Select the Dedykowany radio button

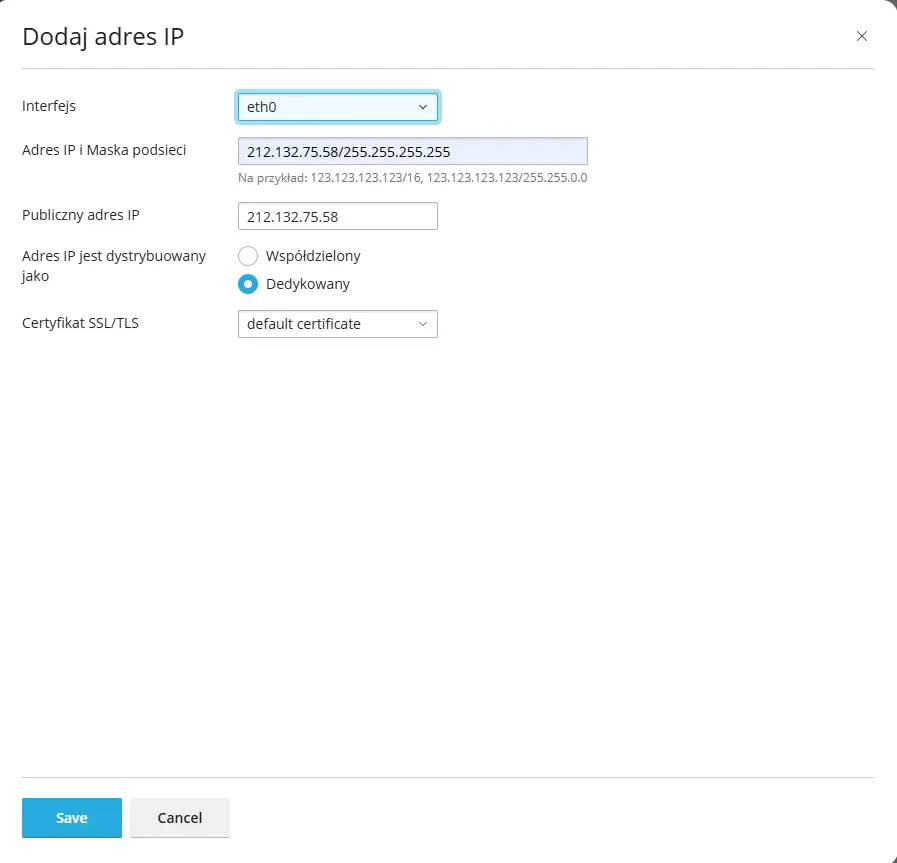248,284
